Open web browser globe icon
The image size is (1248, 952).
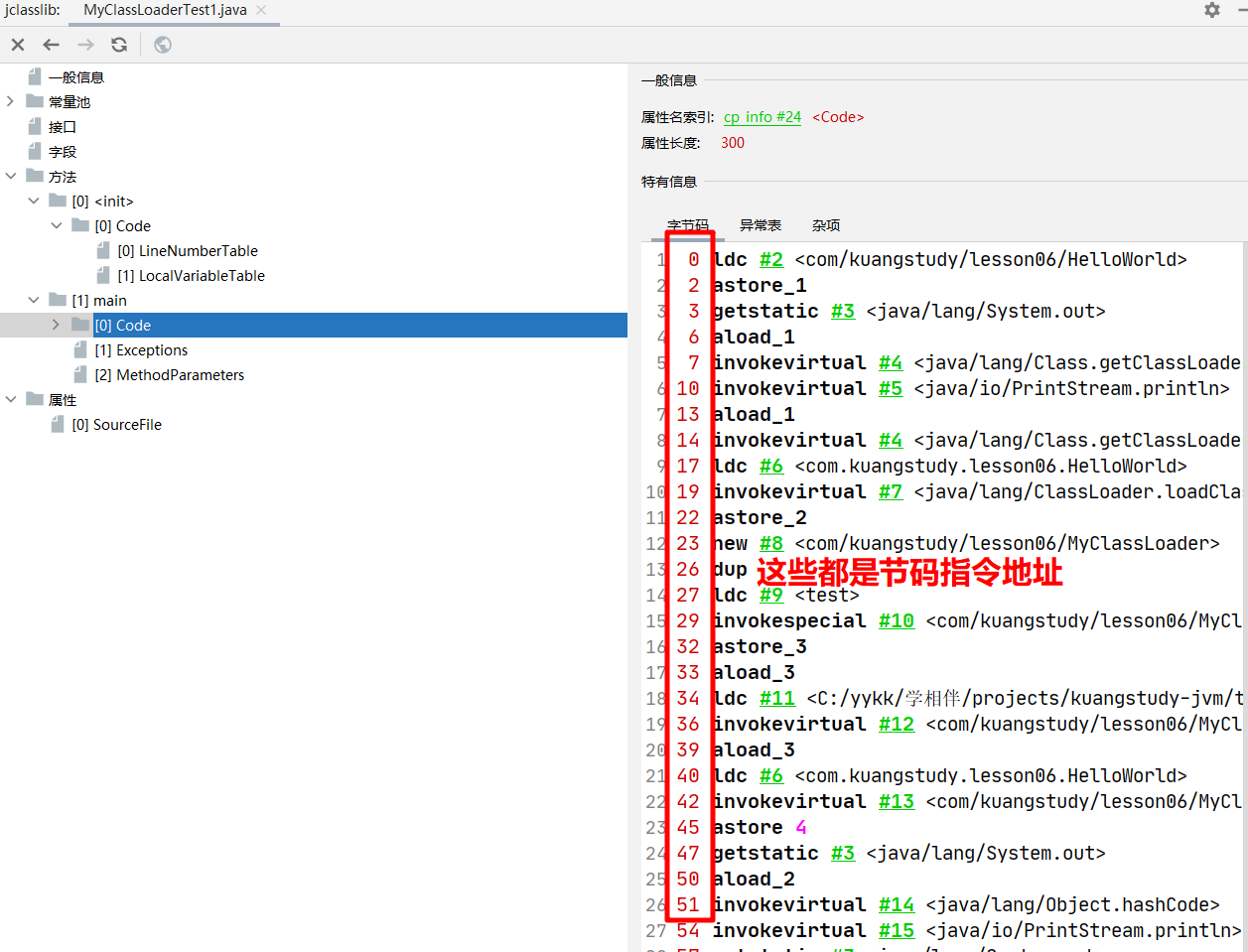(x=163, y=45)
